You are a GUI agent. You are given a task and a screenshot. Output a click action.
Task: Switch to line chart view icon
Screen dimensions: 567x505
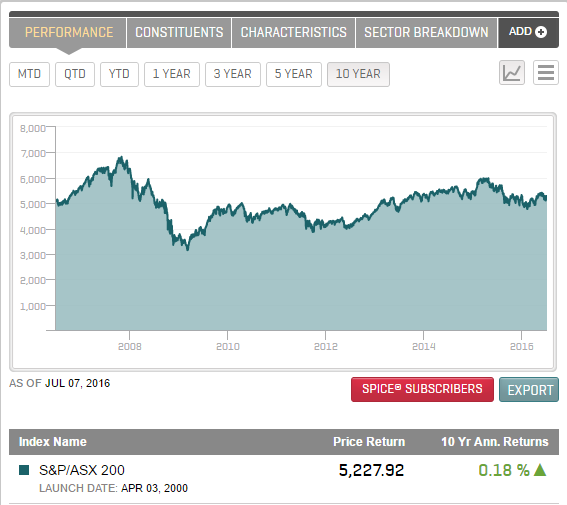tap(512, 73)
